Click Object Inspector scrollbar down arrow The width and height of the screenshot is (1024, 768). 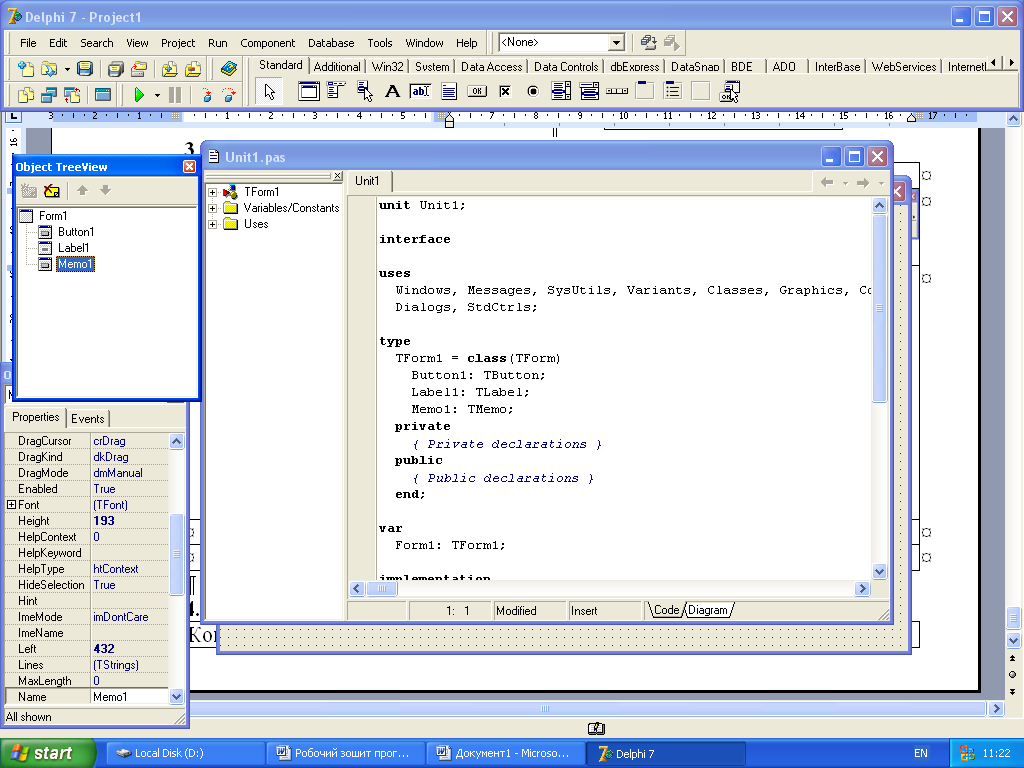tap(176, 697)
